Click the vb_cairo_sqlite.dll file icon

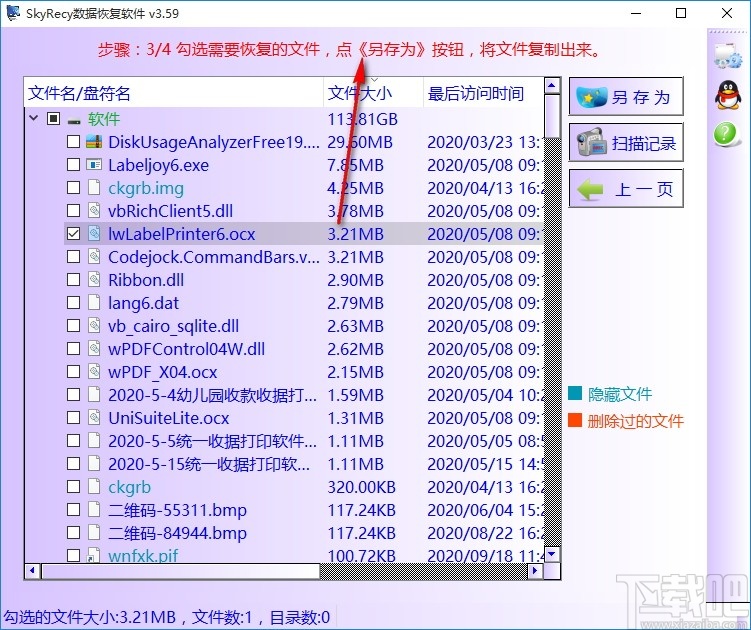pos(94,326)
